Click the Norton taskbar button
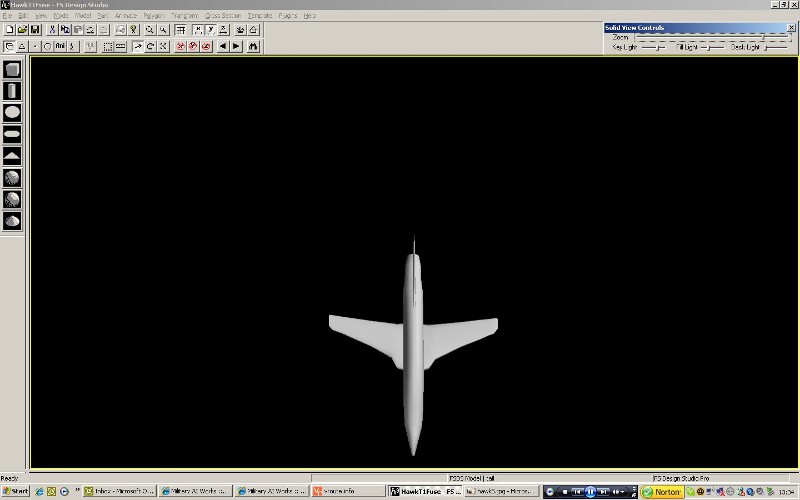Image resolution: width=800 pixels, height=500 pixels. [x=662, y=492]
